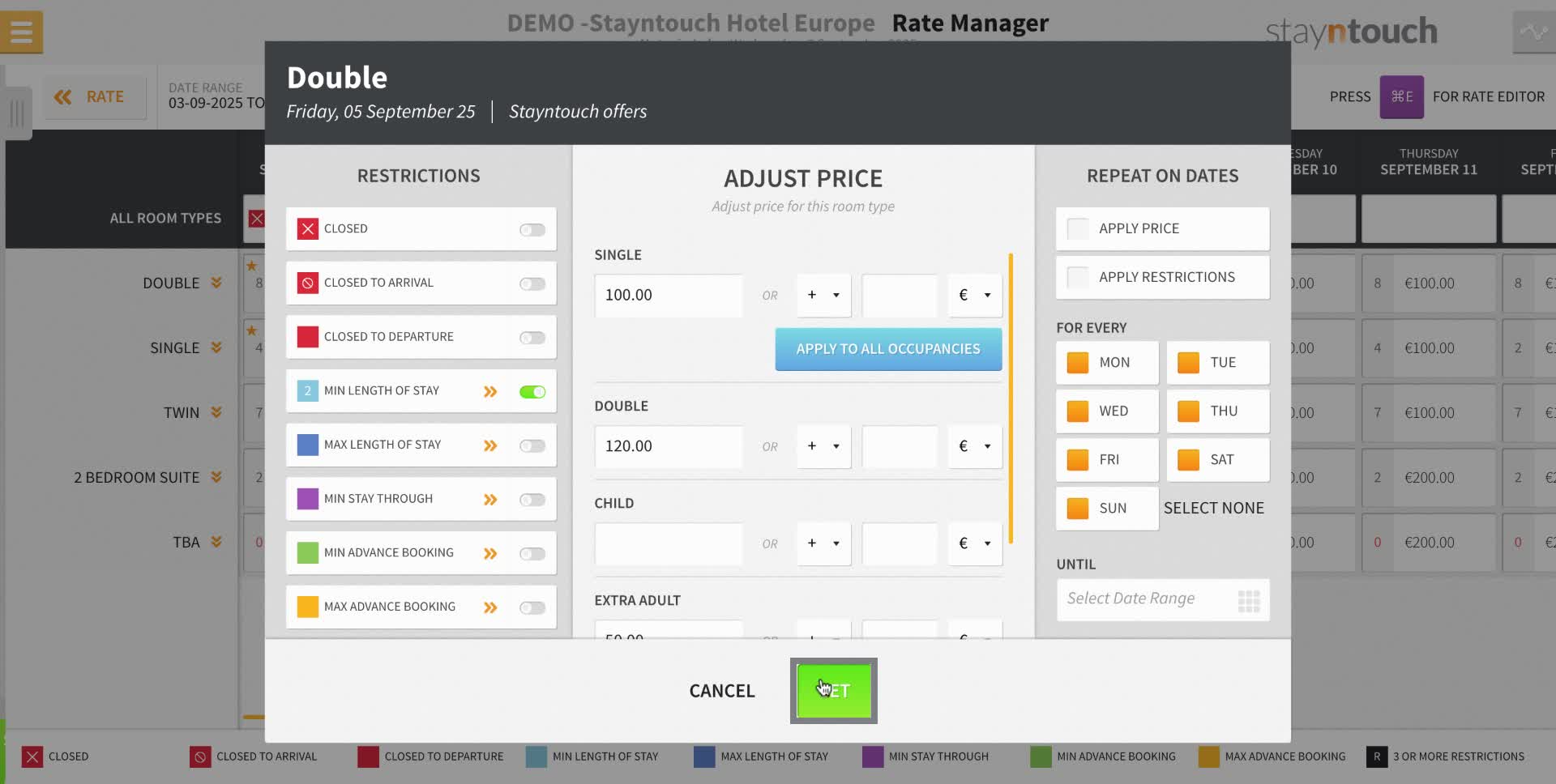Click the Closed to Departure red square

point(307,337)
